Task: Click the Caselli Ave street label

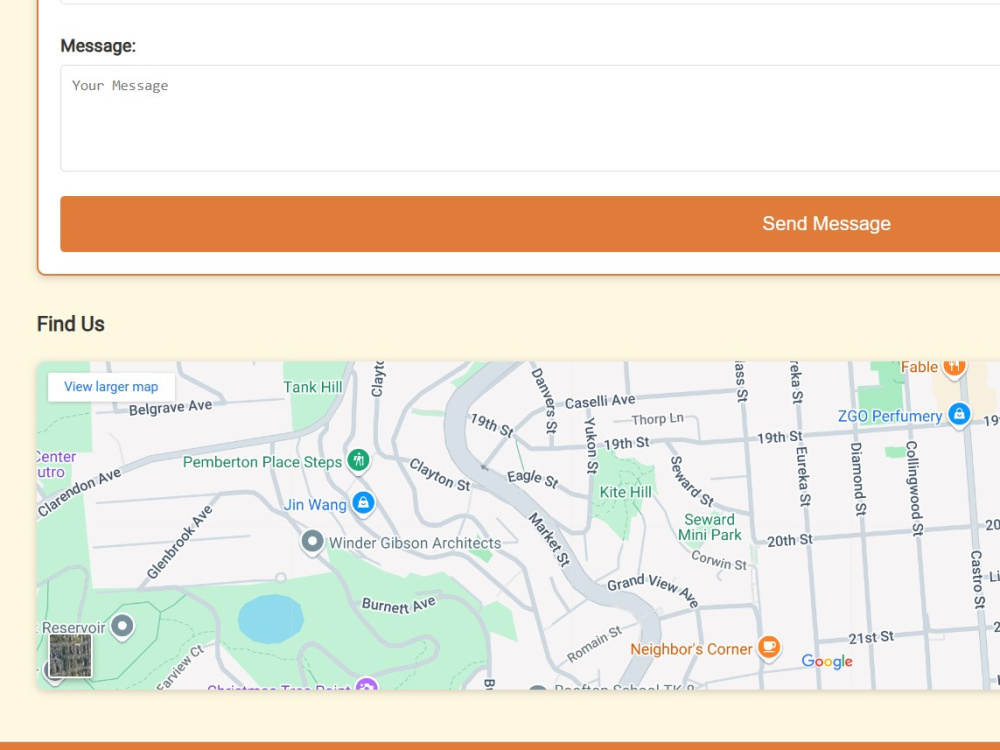Action: 600,401
